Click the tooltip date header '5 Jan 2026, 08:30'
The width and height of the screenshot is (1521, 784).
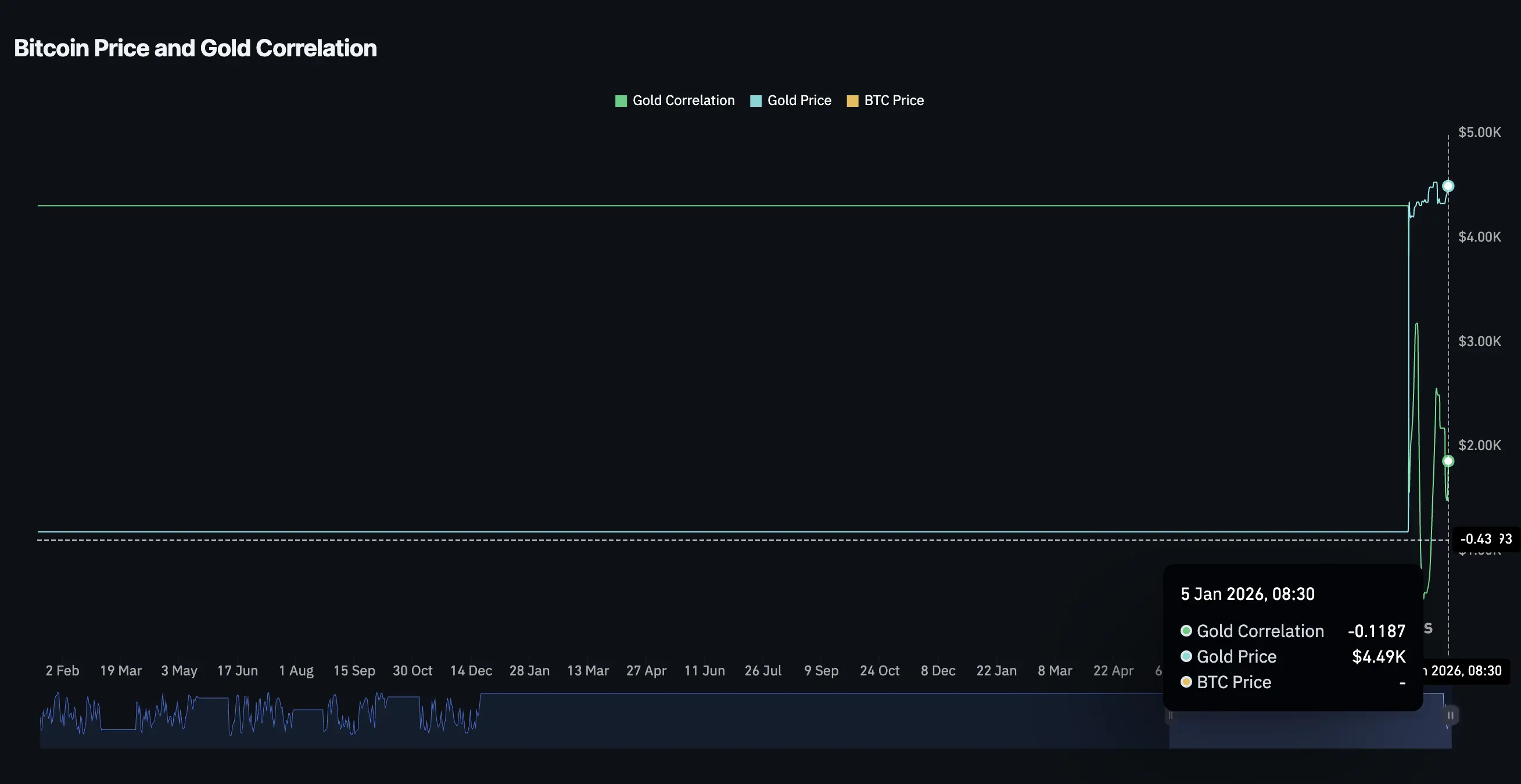(x=1247, y=595)
